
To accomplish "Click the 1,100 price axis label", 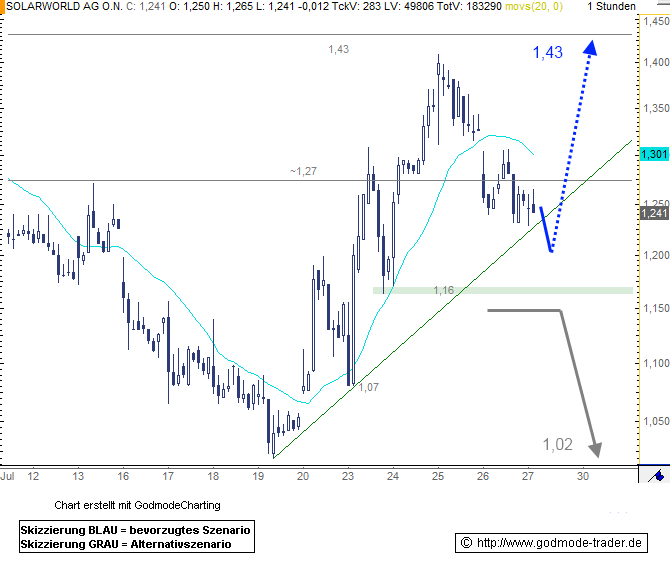I will click(656, 363).
